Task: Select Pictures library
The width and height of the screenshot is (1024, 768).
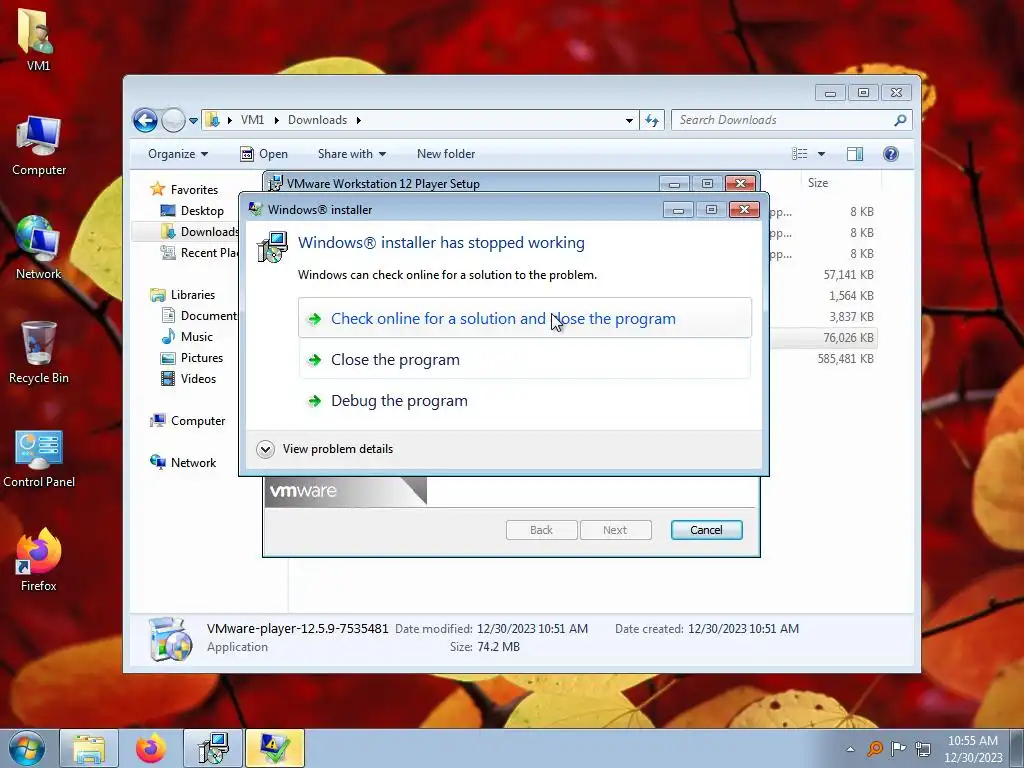Action: click(x=192, y=358)
